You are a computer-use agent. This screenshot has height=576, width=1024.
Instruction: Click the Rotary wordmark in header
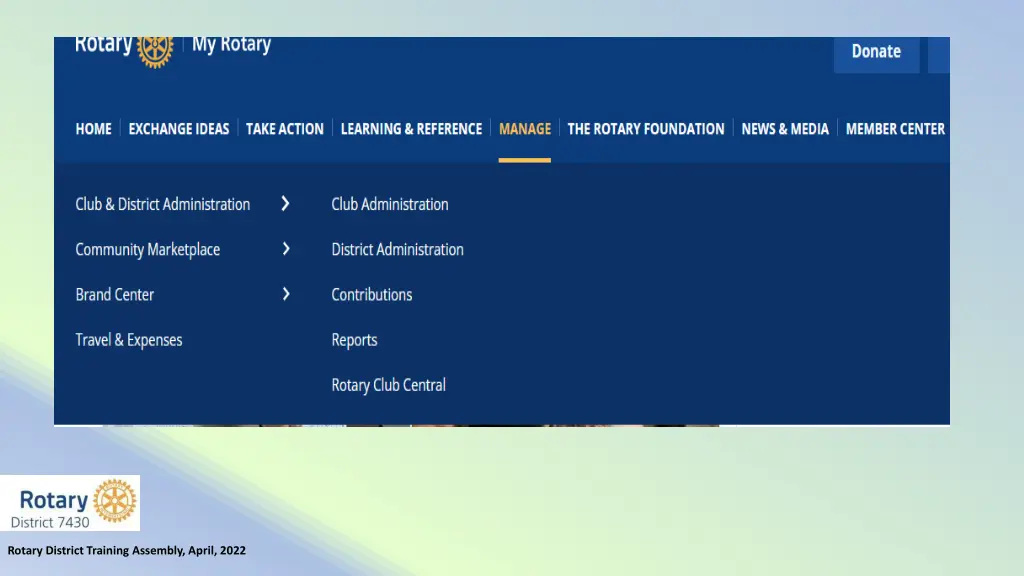point(104,46)
